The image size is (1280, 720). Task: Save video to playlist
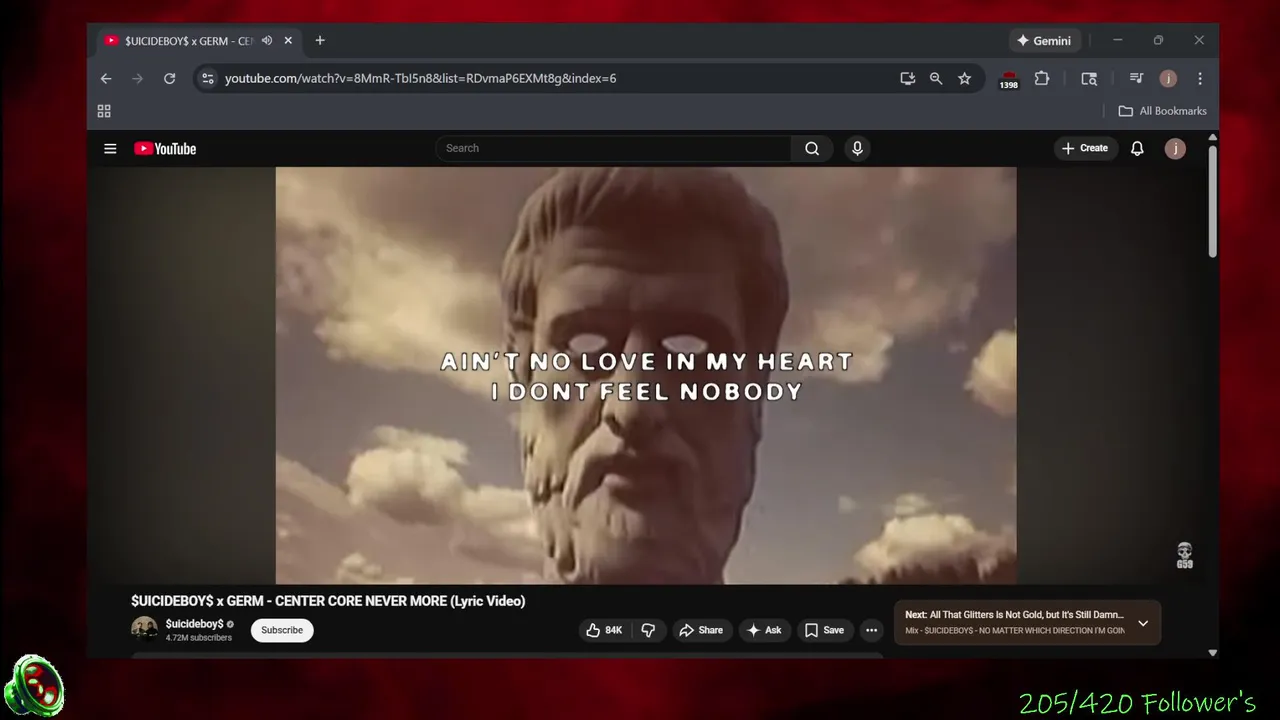pos(825,630)
